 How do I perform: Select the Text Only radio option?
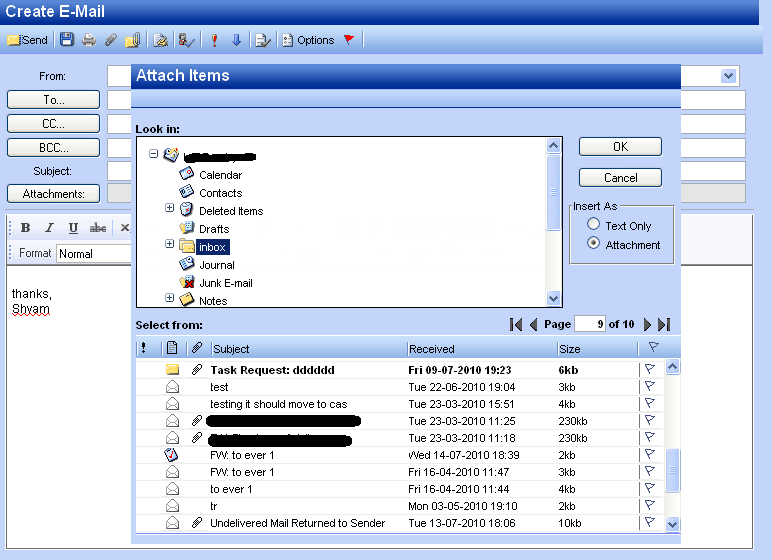[x=594, y=225]
